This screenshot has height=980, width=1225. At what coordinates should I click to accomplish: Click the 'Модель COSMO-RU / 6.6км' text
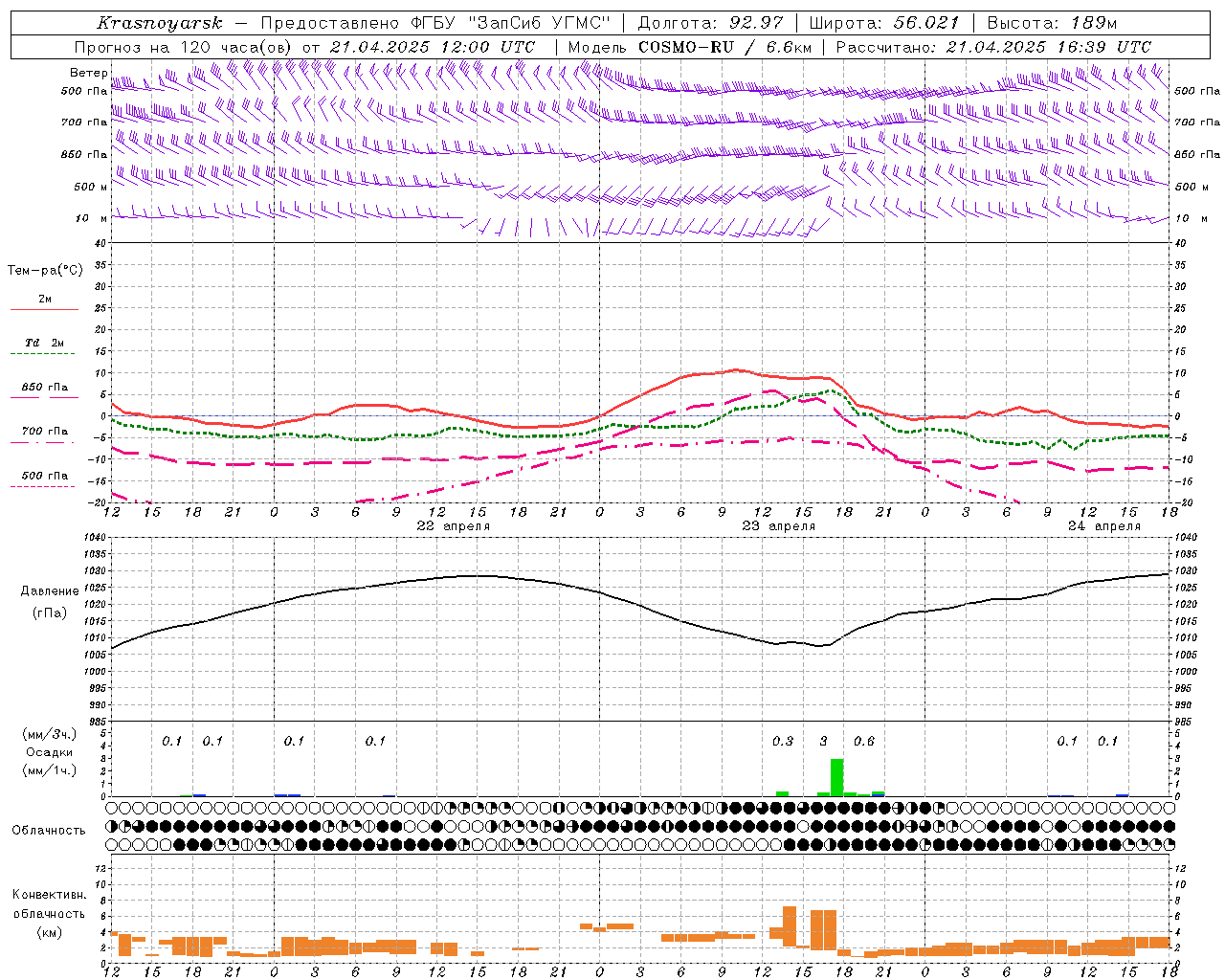pos(690,47)
